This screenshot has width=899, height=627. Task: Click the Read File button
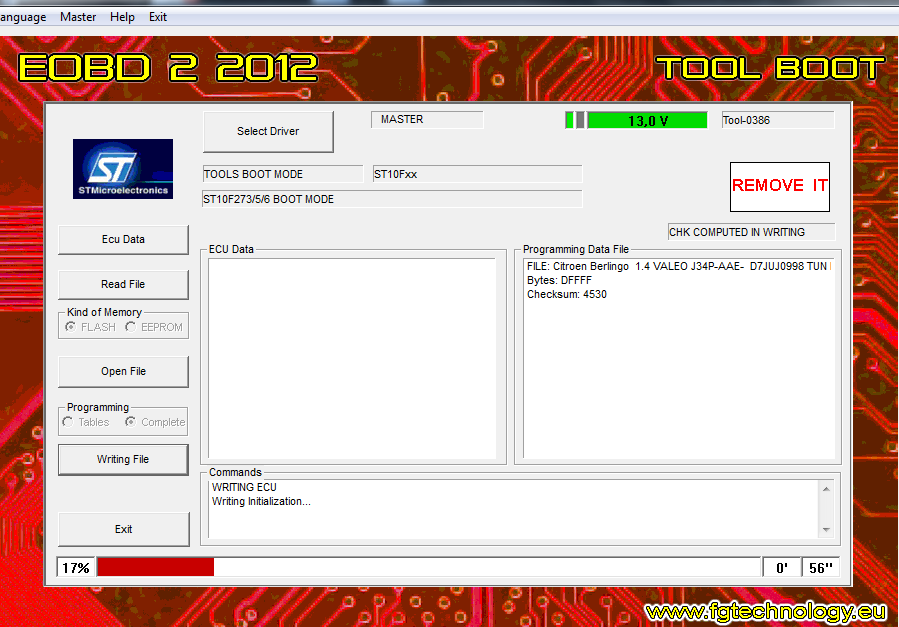(123, 284)
